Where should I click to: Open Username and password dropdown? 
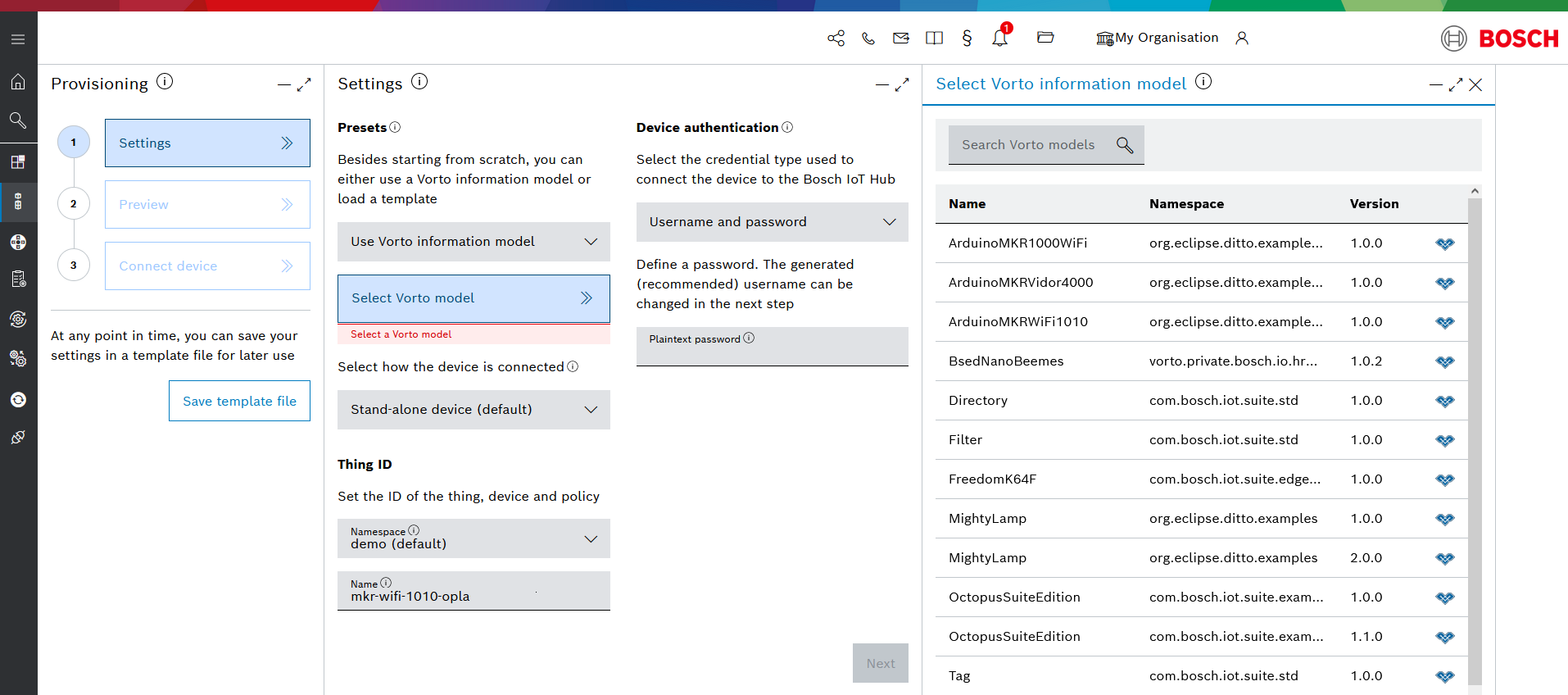(x=772, y=222)
